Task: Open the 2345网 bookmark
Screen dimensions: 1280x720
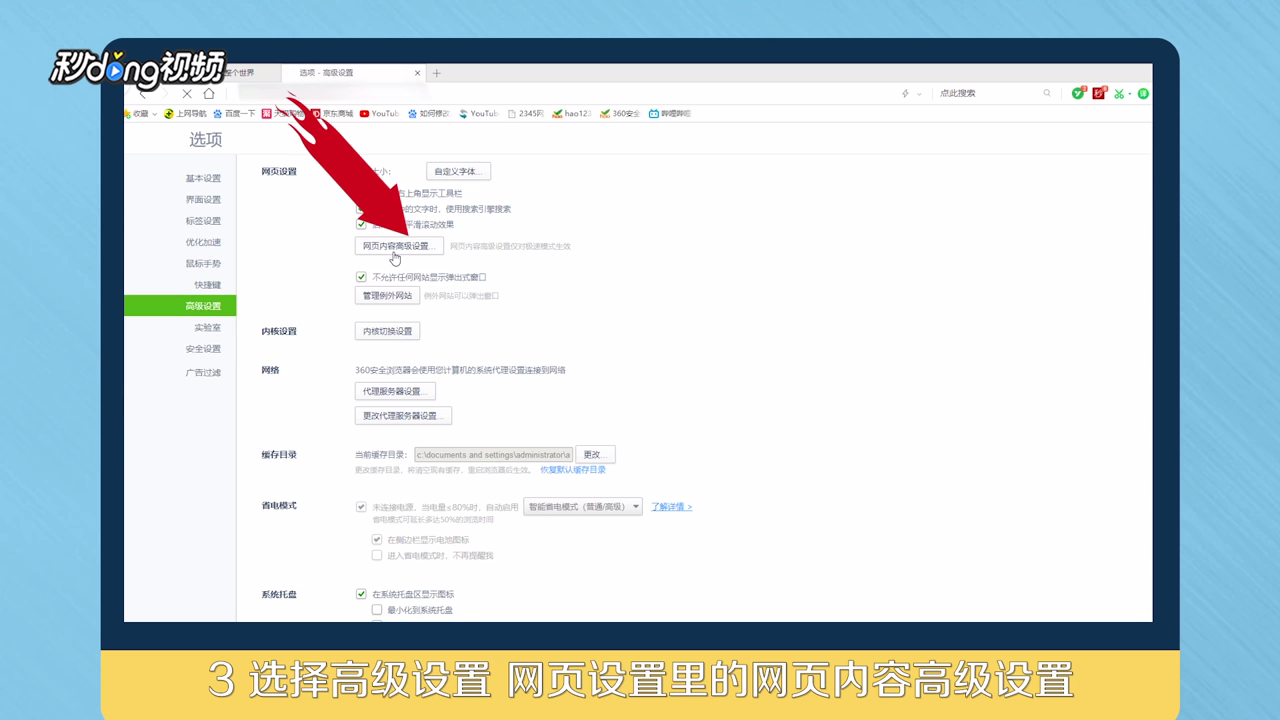Action: tap(526, 114)
